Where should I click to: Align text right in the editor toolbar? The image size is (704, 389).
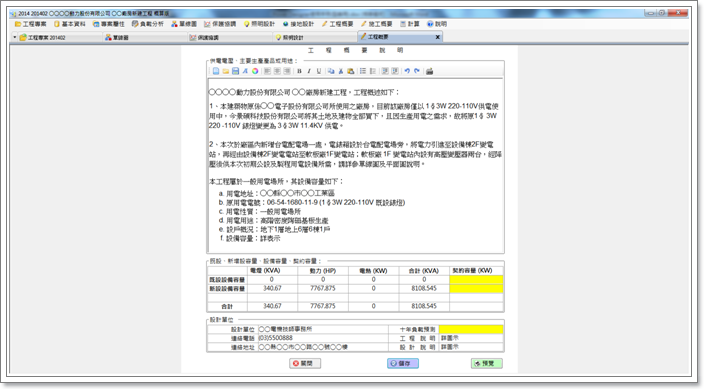click(x=287, y=71)
